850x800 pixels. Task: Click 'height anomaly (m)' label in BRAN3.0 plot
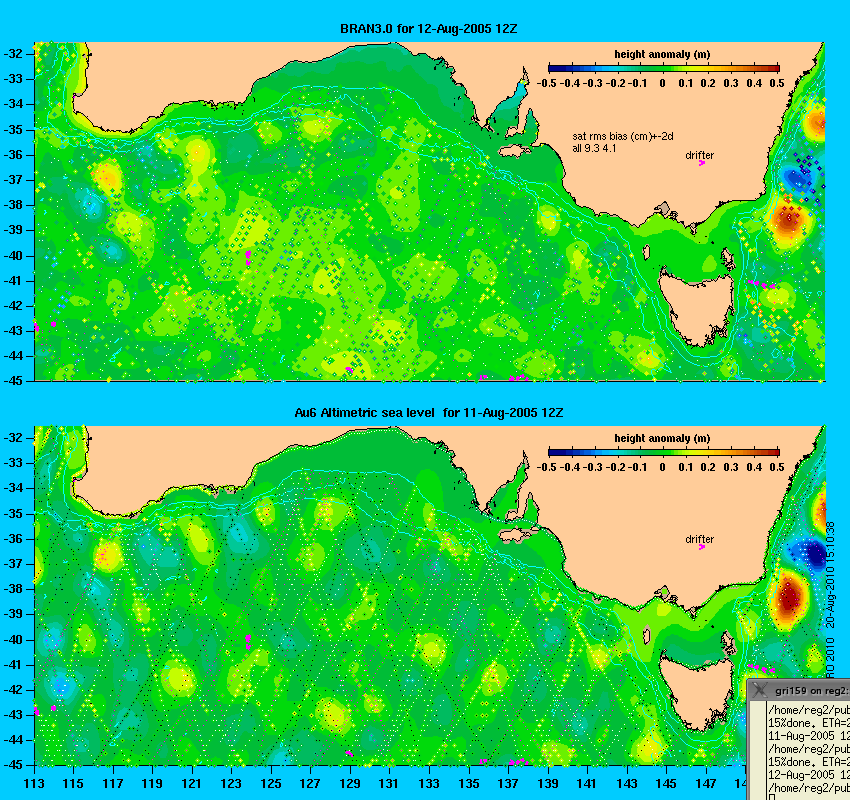[662, 54]
